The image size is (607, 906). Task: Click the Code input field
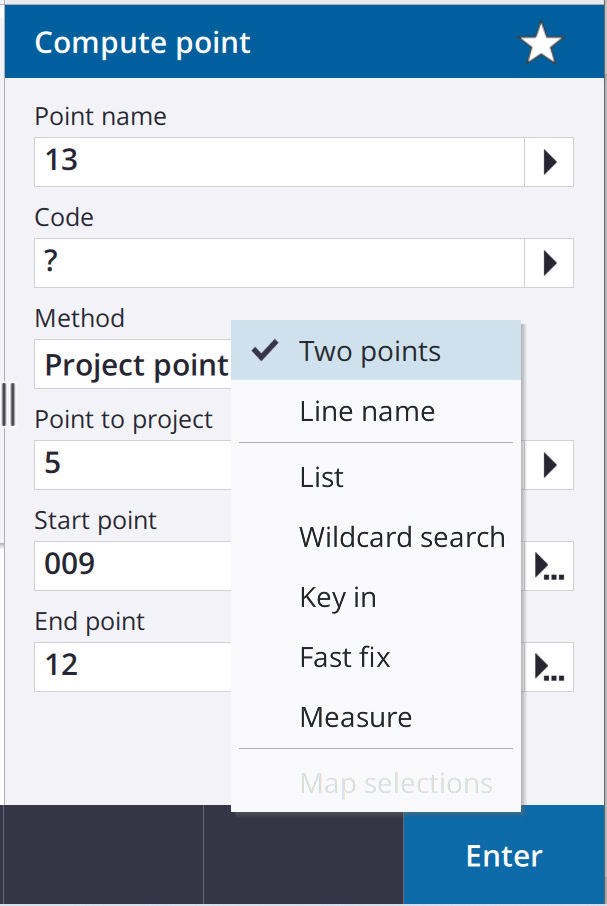(x=280, y=263)
